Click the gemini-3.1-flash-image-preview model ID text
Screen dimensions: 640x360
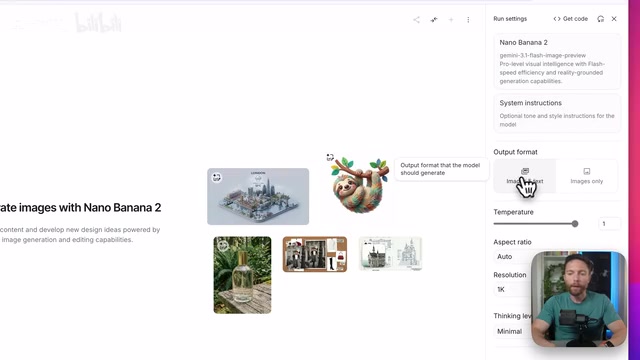pyautogui.click(x=542, y=55)
